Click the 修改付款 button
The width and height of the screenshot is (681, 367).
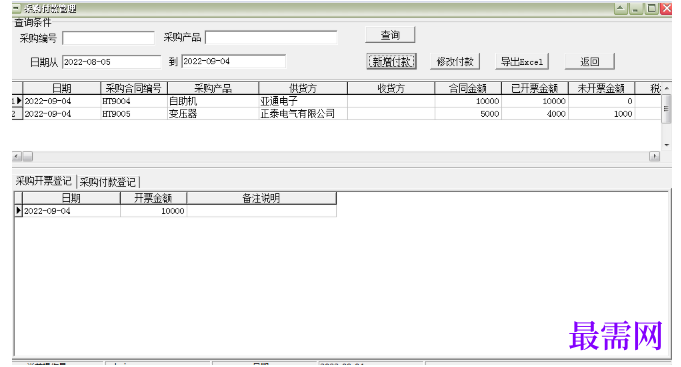(455, 62)
